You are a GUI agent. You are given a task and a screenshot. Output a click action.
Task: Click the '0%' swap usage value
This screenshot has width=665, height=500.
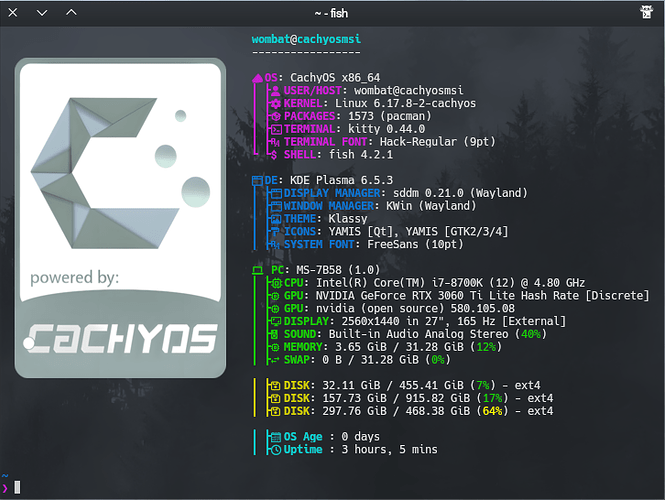pyautogui.click(x=438, y=360)
